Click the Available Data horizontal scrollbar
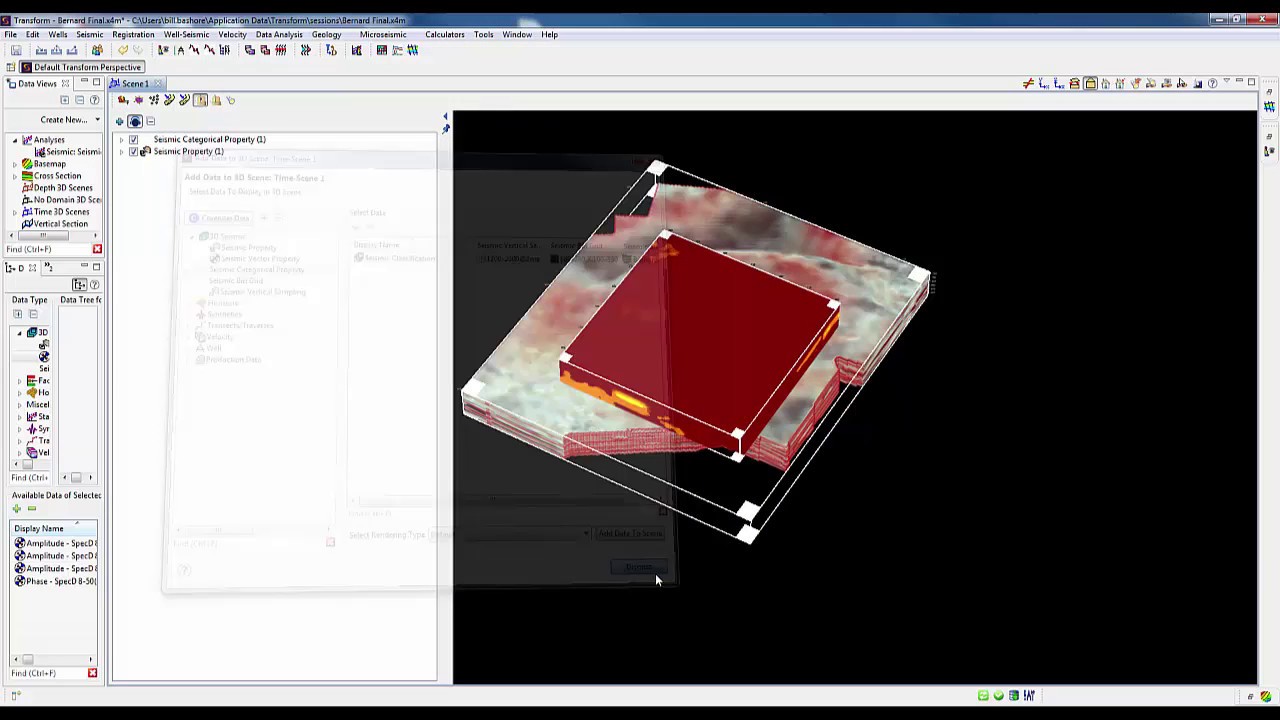1280x720 pixels. [x=53, y=659]
